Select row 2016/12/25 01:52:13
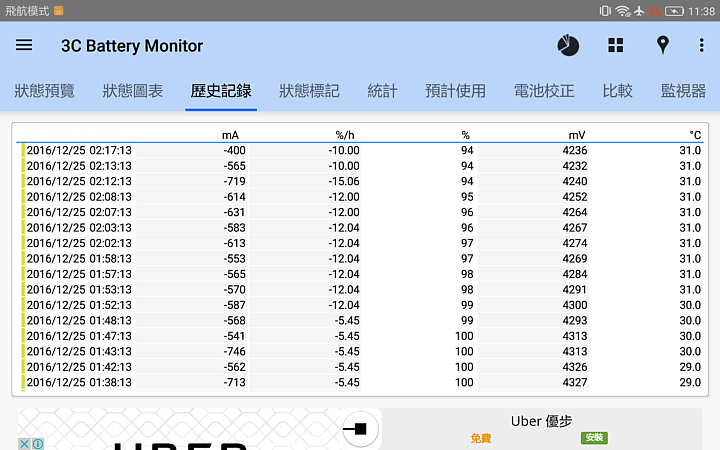The width and height of the screenshot is (720, 450). point(362,305)
